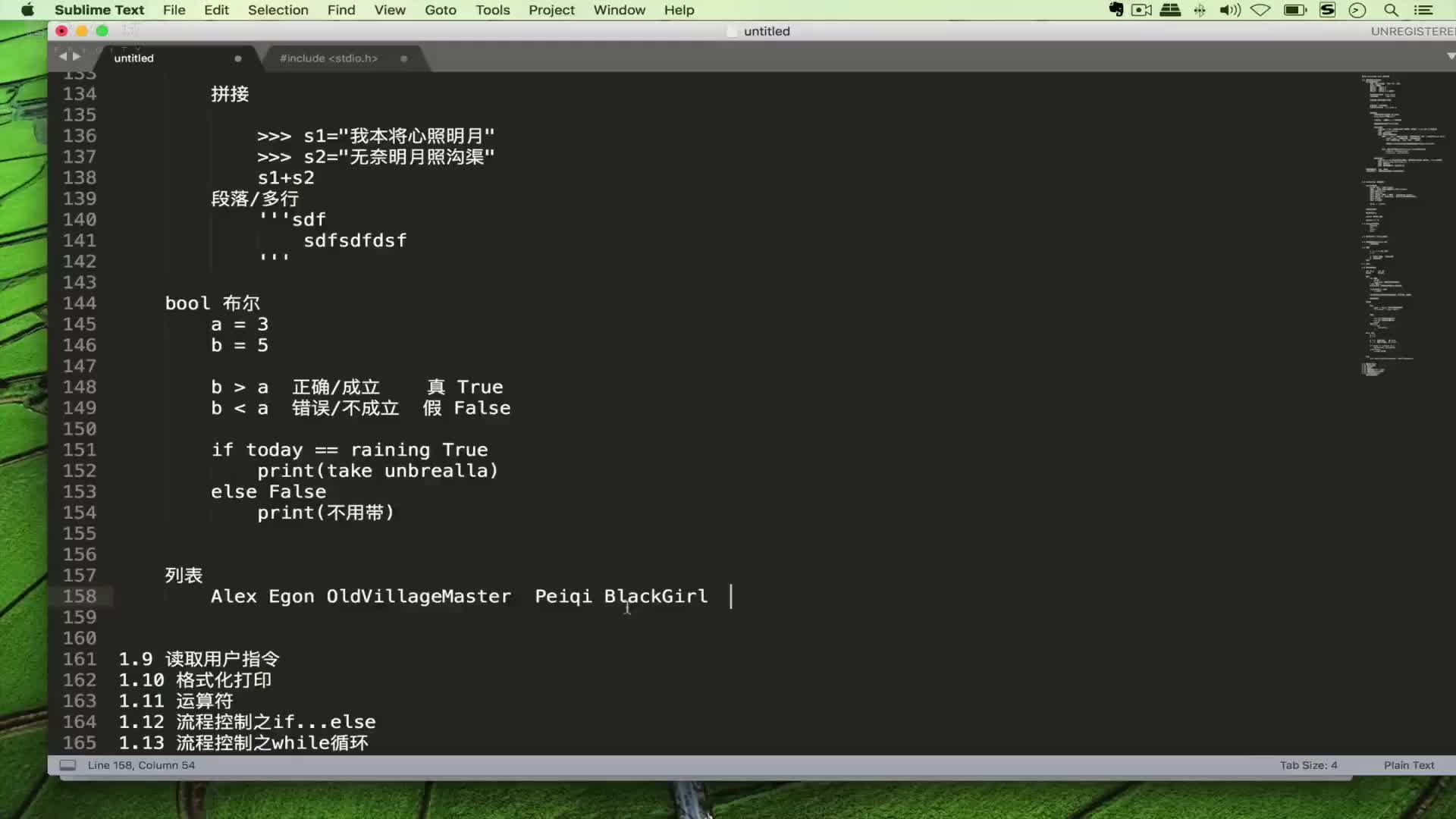Open Spotlight search

coord(1391,10)
